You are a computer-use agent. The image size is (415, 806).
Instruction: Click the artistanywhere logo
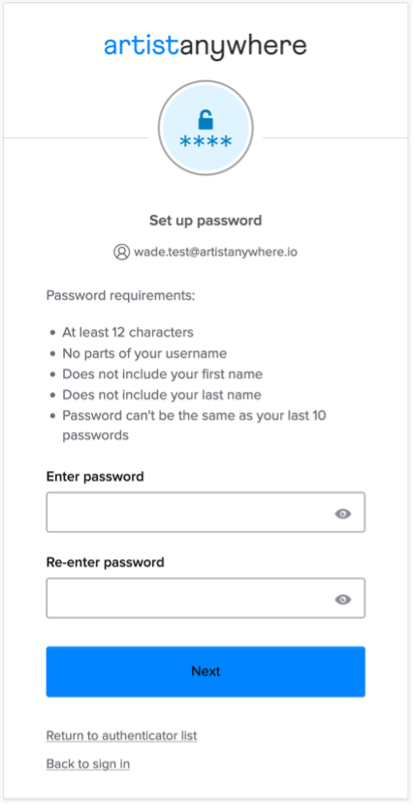click(x=206, y=47)
